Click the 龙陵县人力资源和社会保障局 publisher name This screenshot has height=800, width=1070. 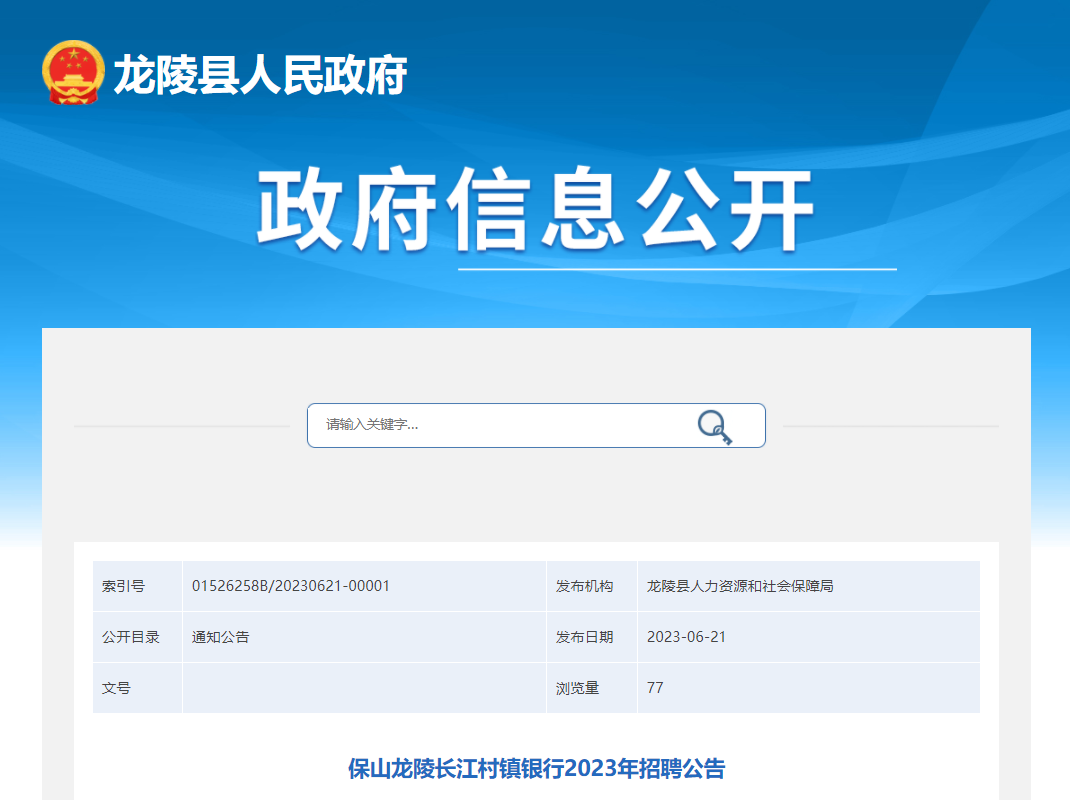(x=740, y=586)
